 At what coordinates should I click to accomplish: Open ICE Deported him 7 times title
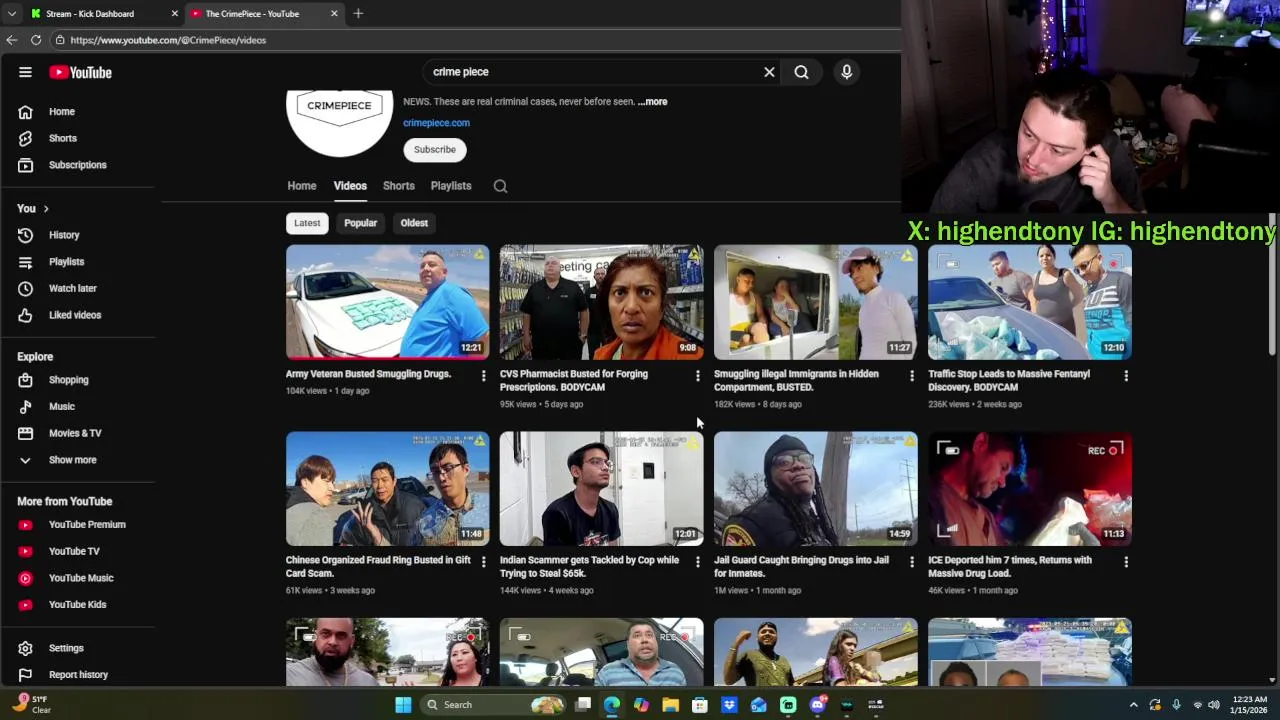coord(1010,567)
